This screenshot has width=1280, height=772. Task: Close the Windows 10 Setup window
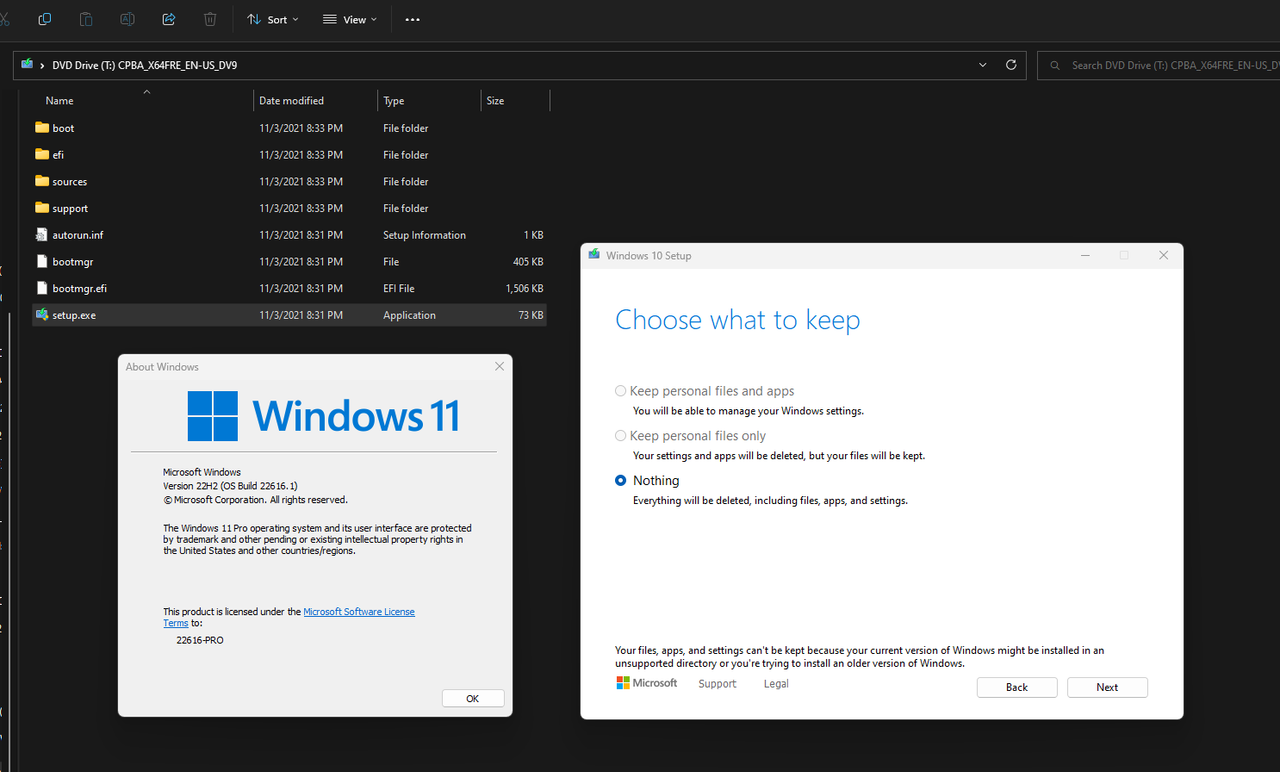tap(1163, 256)
